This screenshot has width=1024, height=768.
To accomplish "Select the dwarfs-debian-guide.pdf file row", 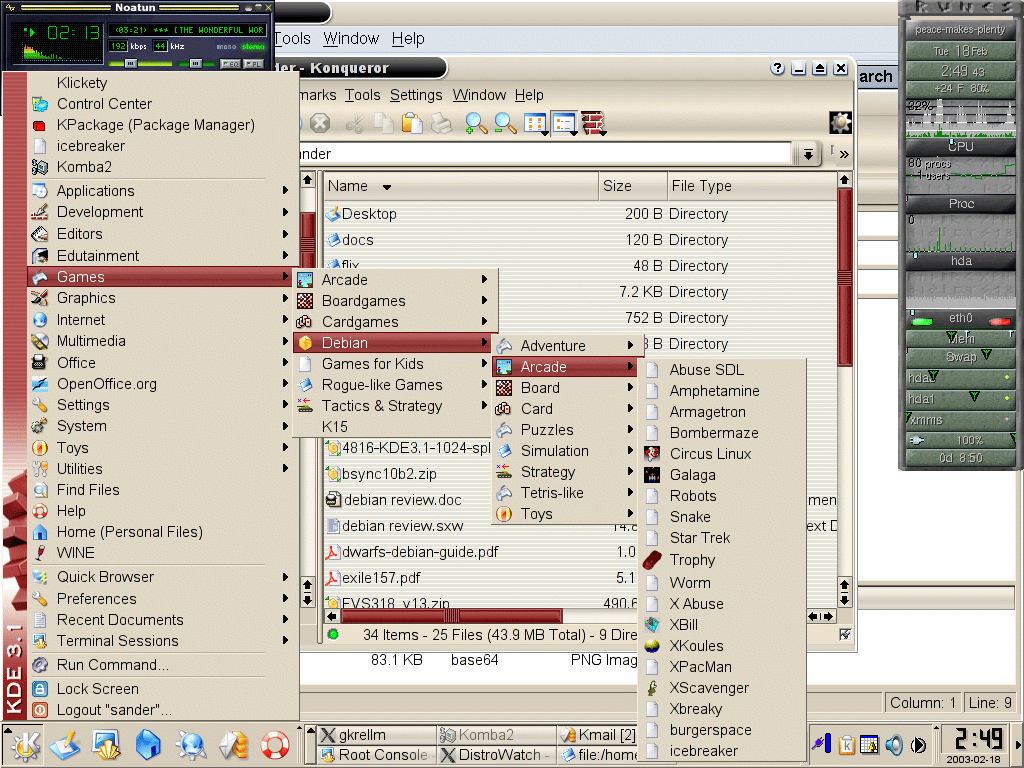I will (x=419, y=552).
